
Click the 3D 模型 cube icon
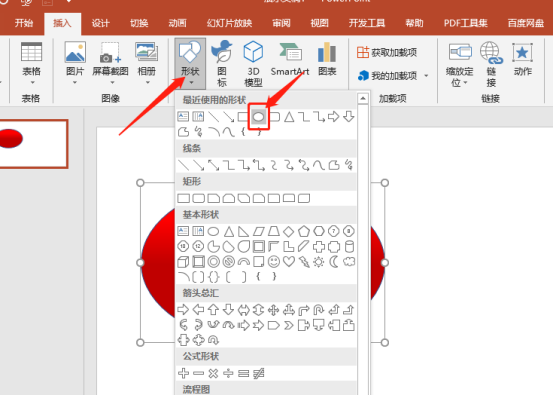pos(253,52)
